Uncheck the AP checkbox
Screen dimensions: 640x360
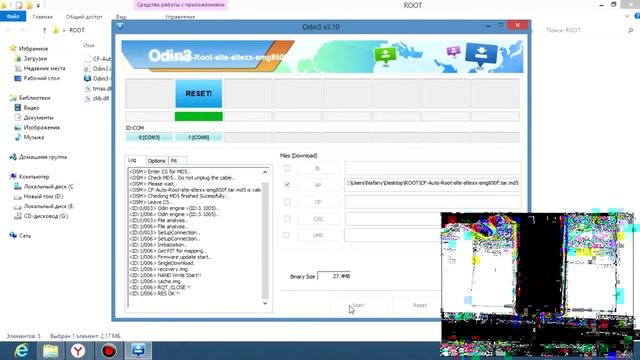pos(287,185)
